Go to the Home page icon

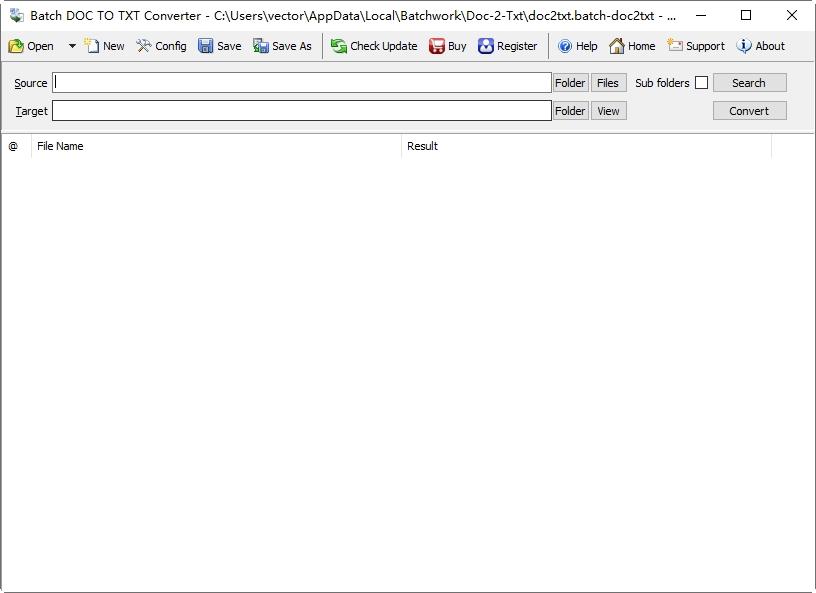tap(617, 46)
